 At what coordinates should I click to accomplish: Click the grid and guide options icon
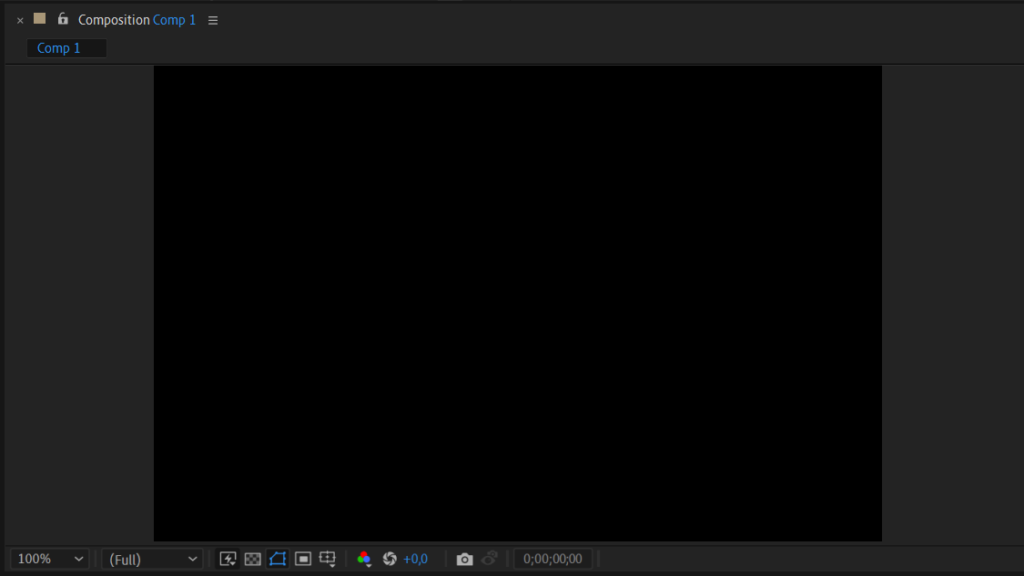coord(327,559)
